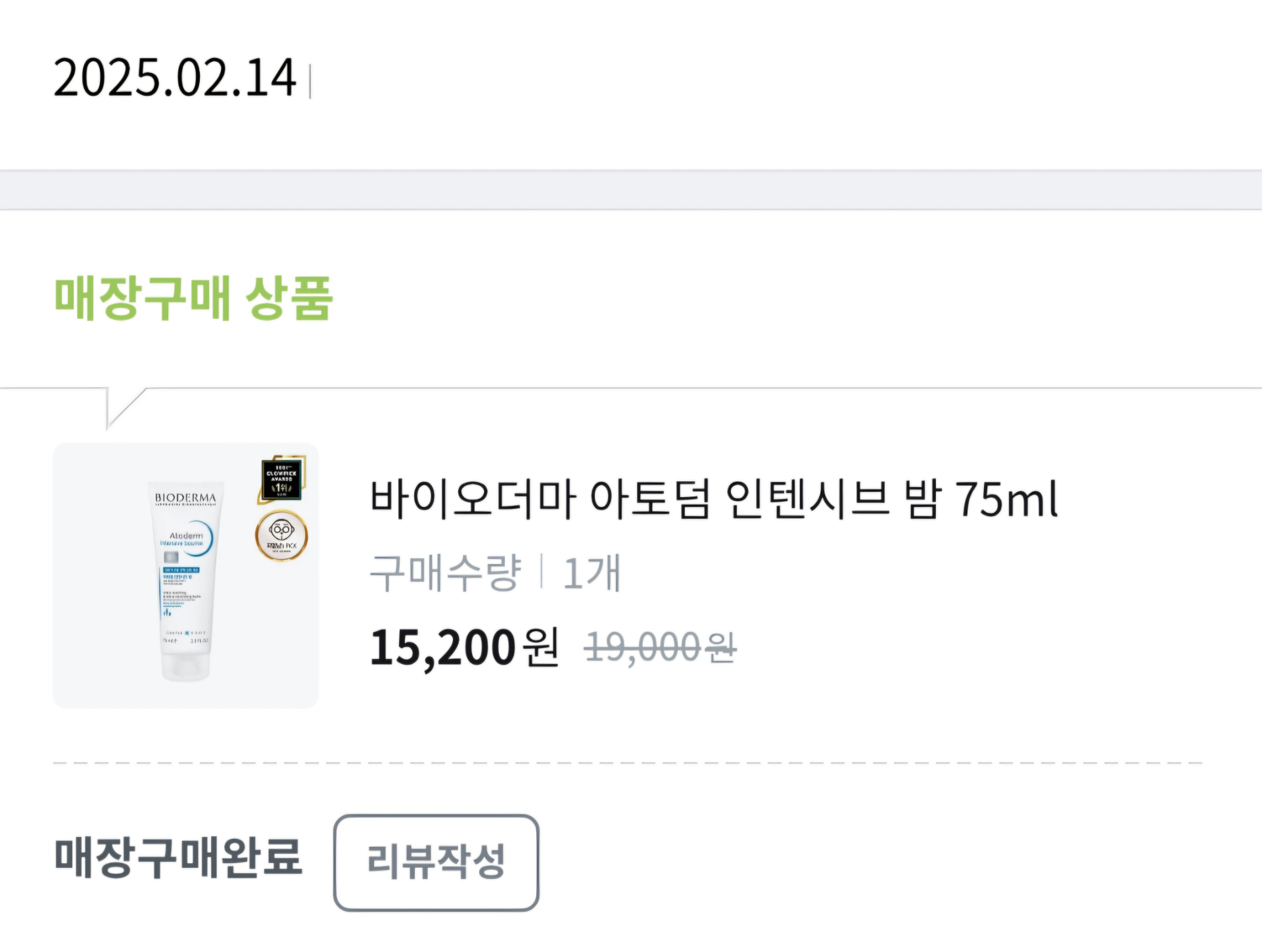Click the divider beside 구매수량
Image resolution: width=1262 pixels, height=952 pixels.
tap(542, 572)
